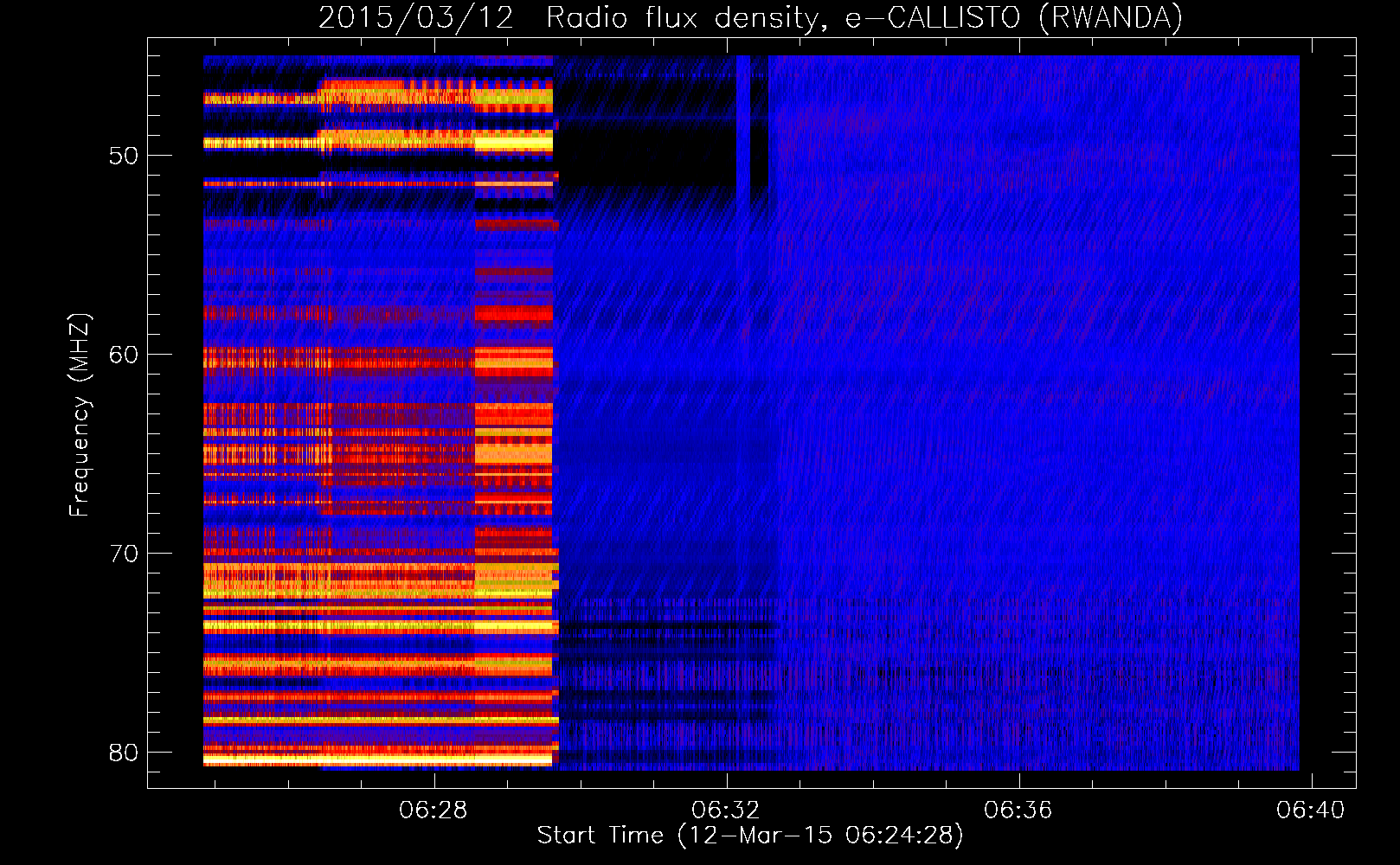The width and height of the screenshot is (1400, 865).
Task: Click the 70 frequency tick label
Action: pyautogui.click(x=124, y=554)
